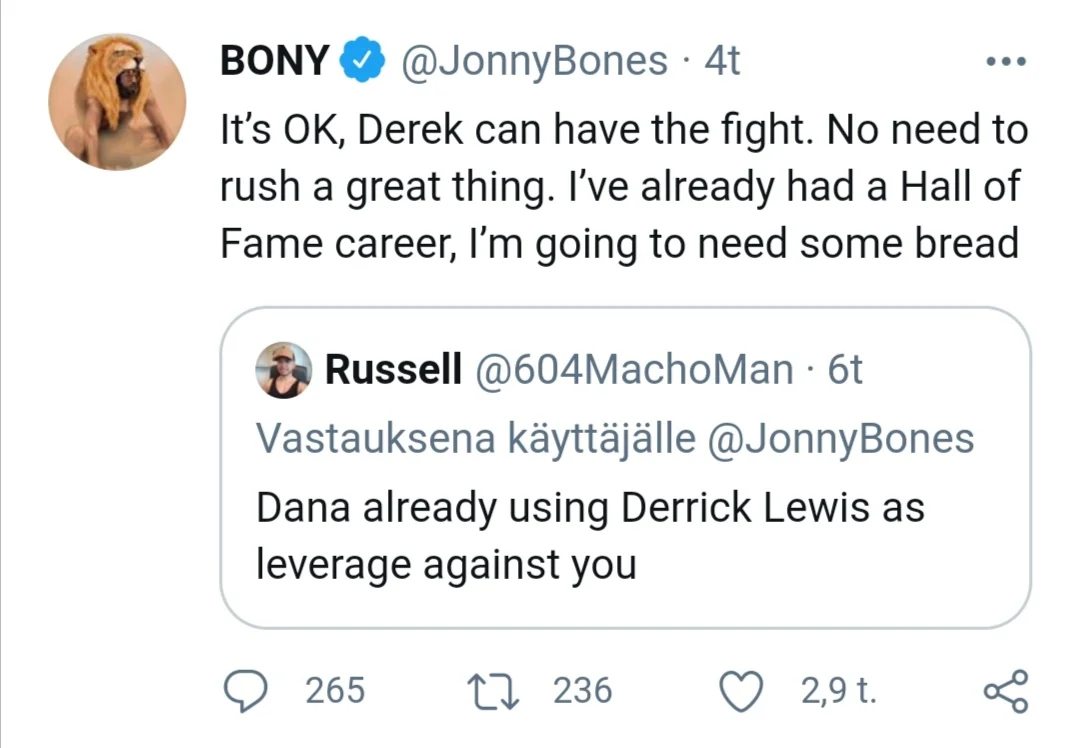Click the 4t timestamp of the tweet
Screen dimensions: 1080x748
pyautogui.click(x=722, y=62)
